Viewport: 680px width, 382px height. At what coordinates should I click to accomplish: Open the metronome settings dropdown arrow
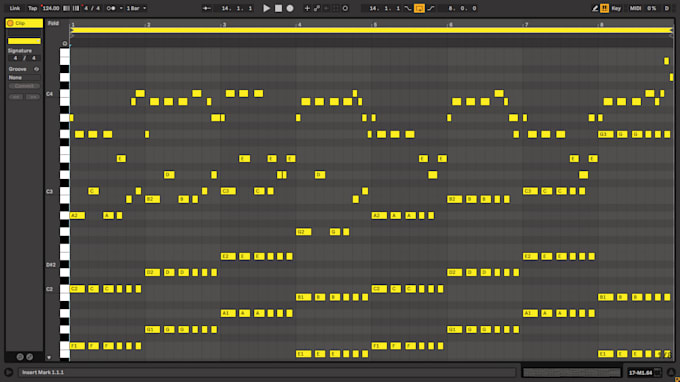pos(121,8)
